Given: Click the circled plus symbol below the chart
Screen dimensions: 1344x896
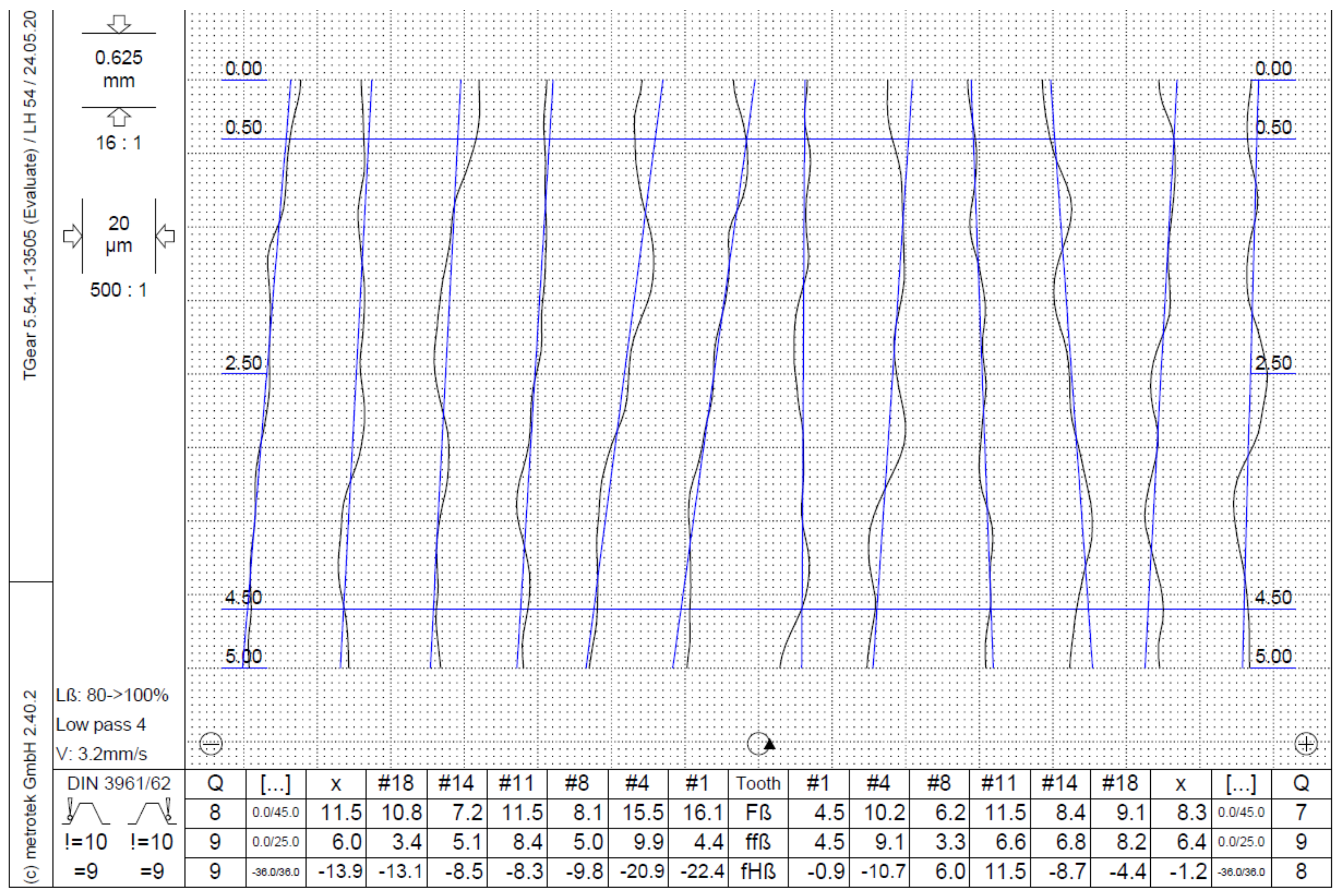Looking at the screenshot, I should (x=1306, y=744).
